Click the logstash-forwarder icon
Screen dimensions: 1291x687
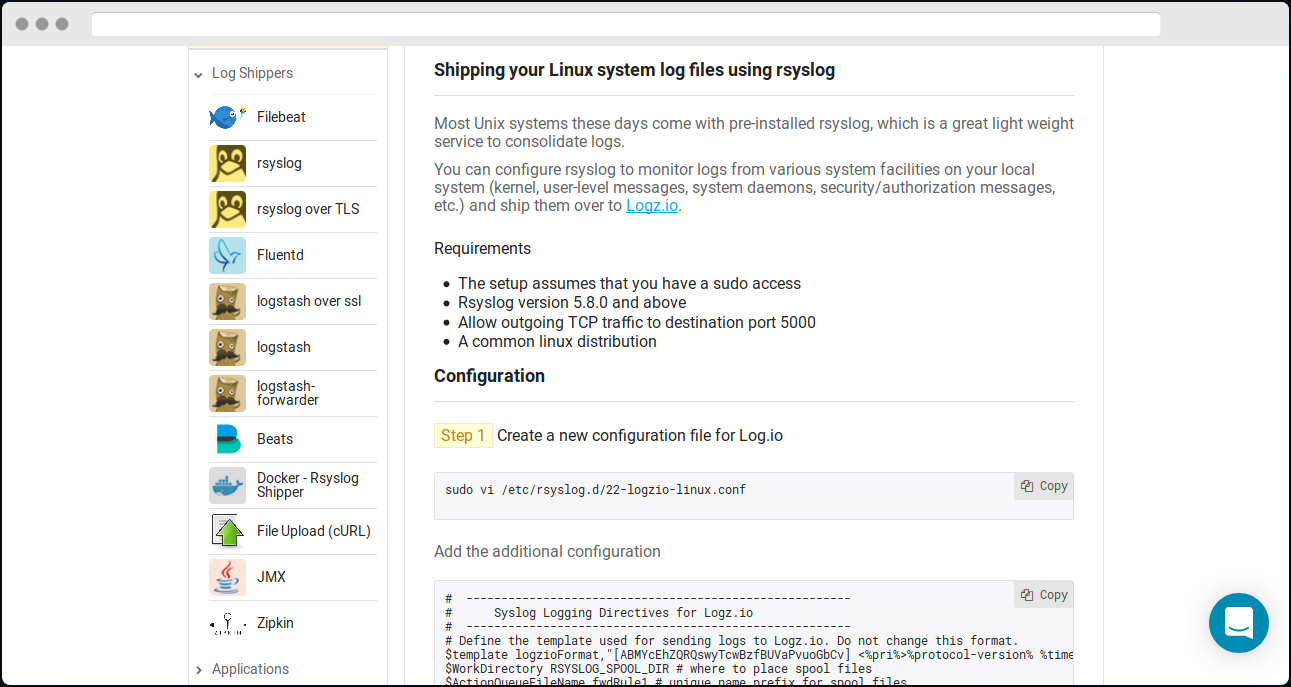(x=227, y=393)
